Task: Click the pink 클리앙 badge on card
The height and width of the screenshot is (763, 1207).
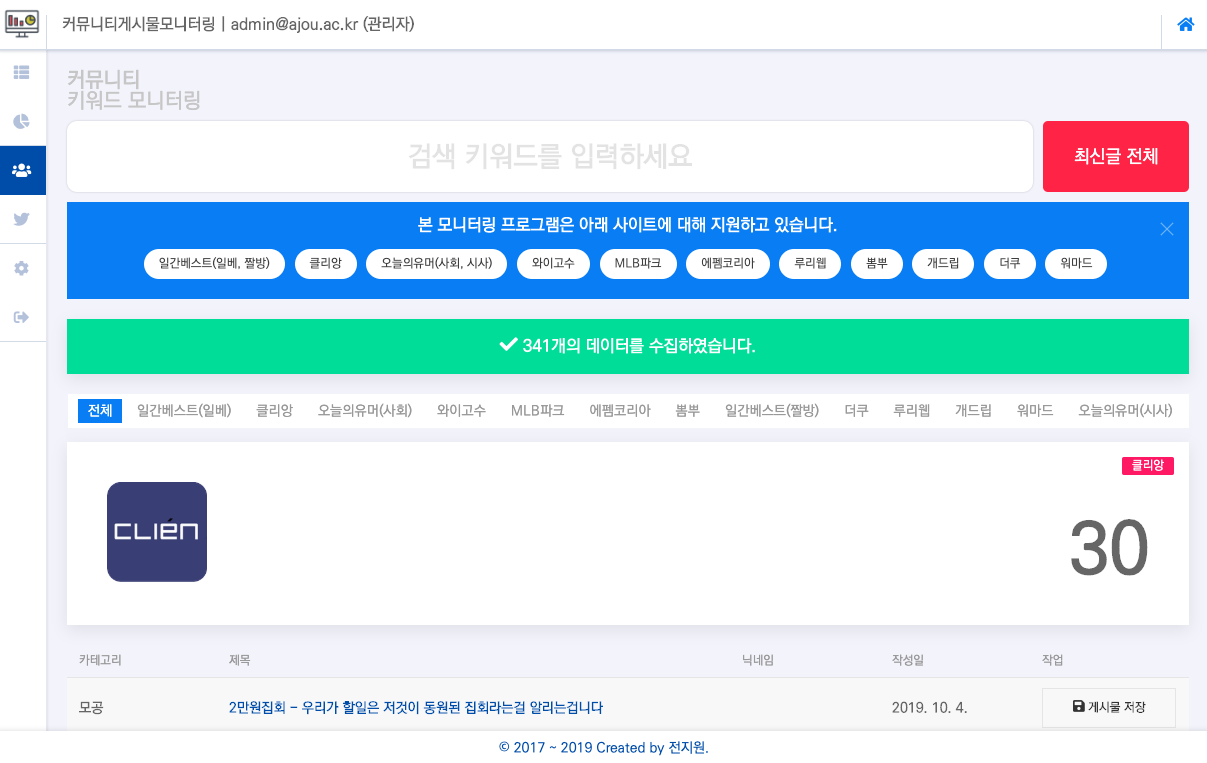Action: click(1148, 466)
